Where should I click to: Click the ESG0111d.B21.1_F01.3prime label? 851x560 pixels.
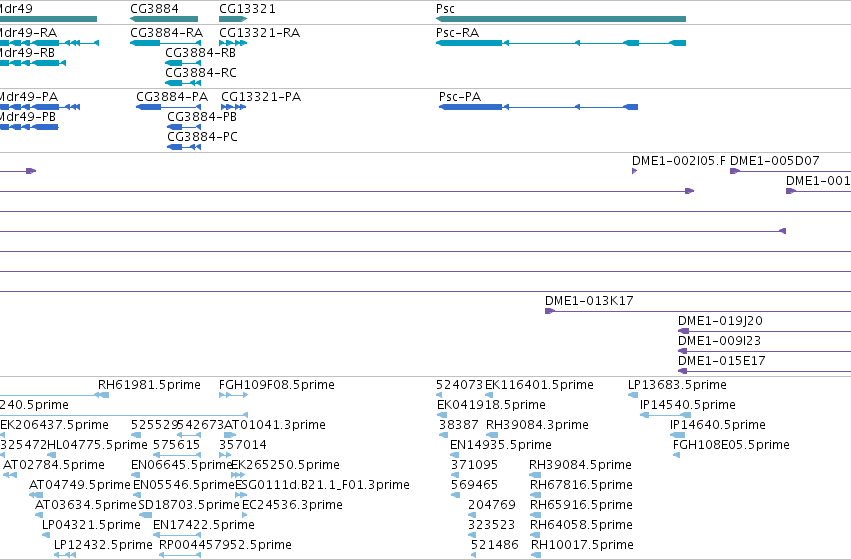[x=322, y=485]
